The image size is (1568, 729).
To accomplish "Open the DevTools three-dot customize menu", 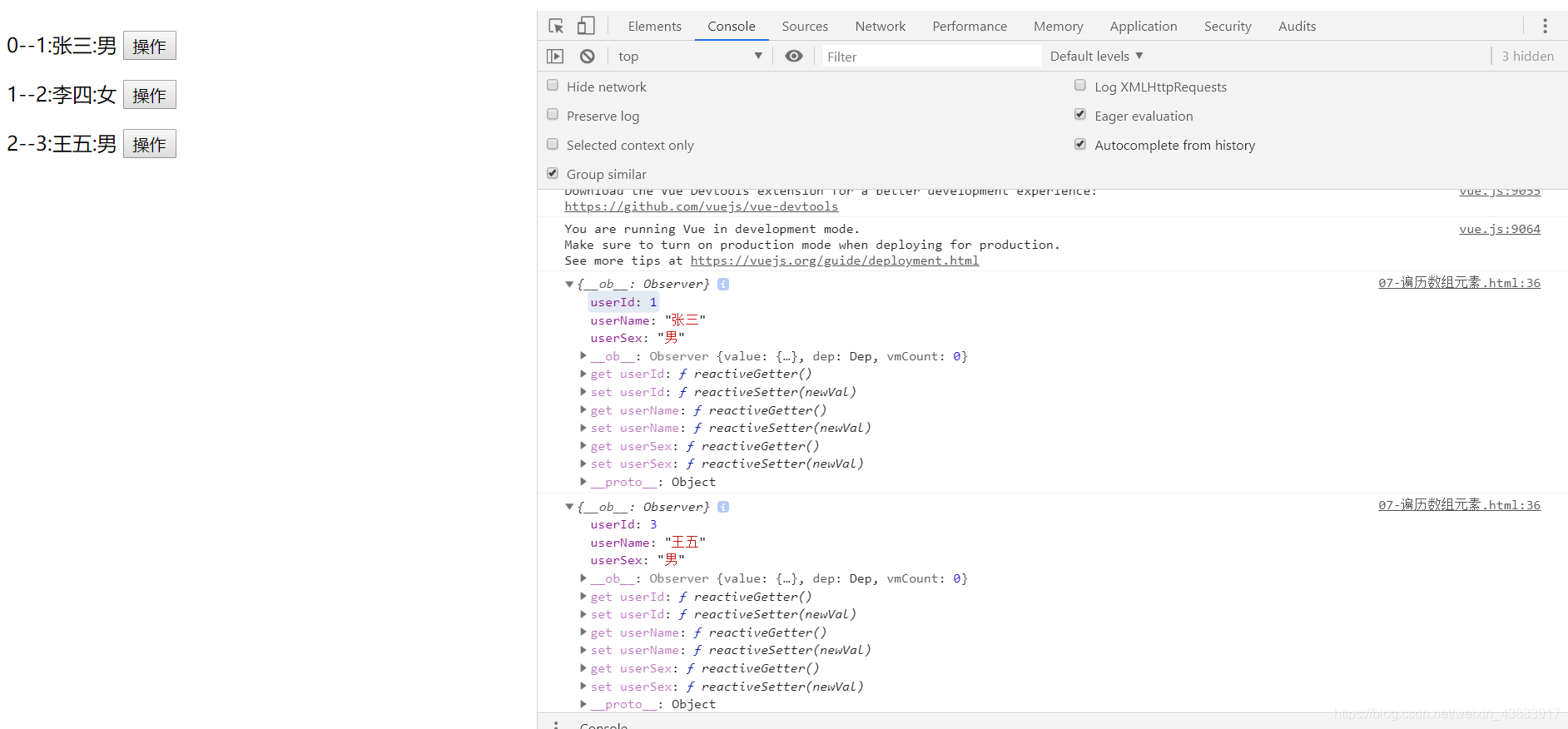I will [x=1545, y=26].
